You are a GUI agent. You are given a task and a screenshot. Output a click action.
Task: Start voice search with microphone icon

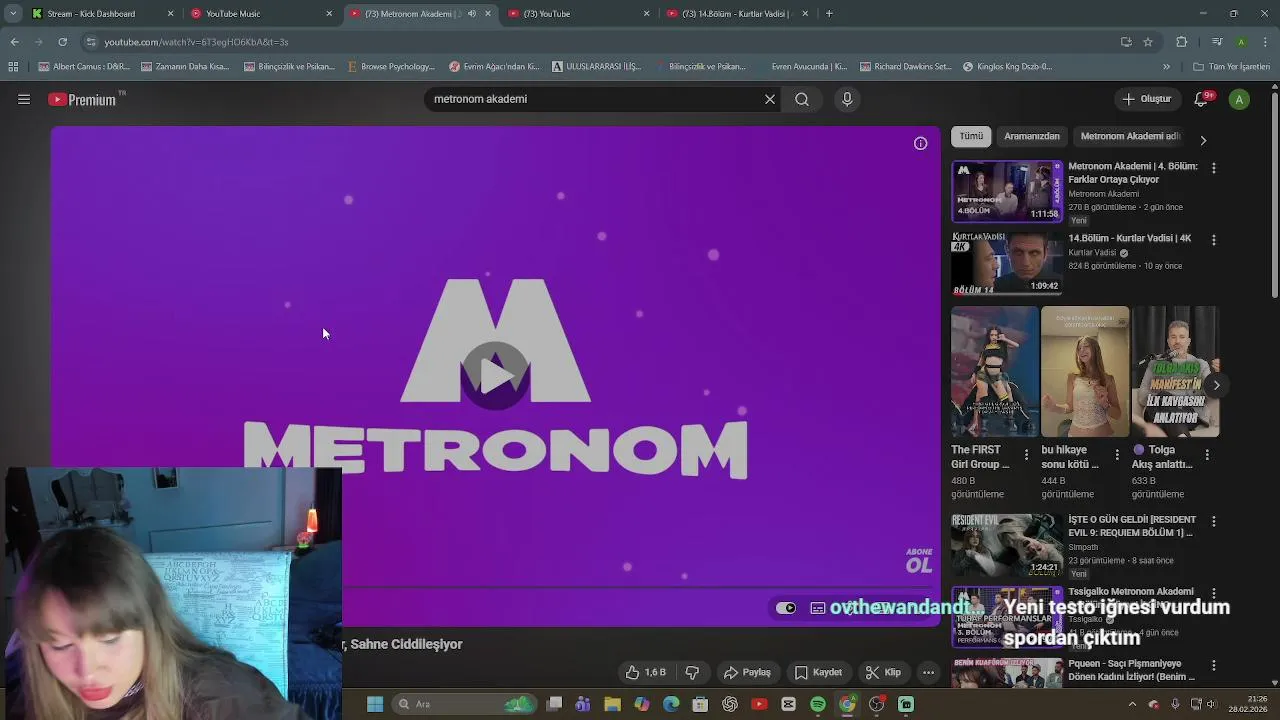point(847,99)
